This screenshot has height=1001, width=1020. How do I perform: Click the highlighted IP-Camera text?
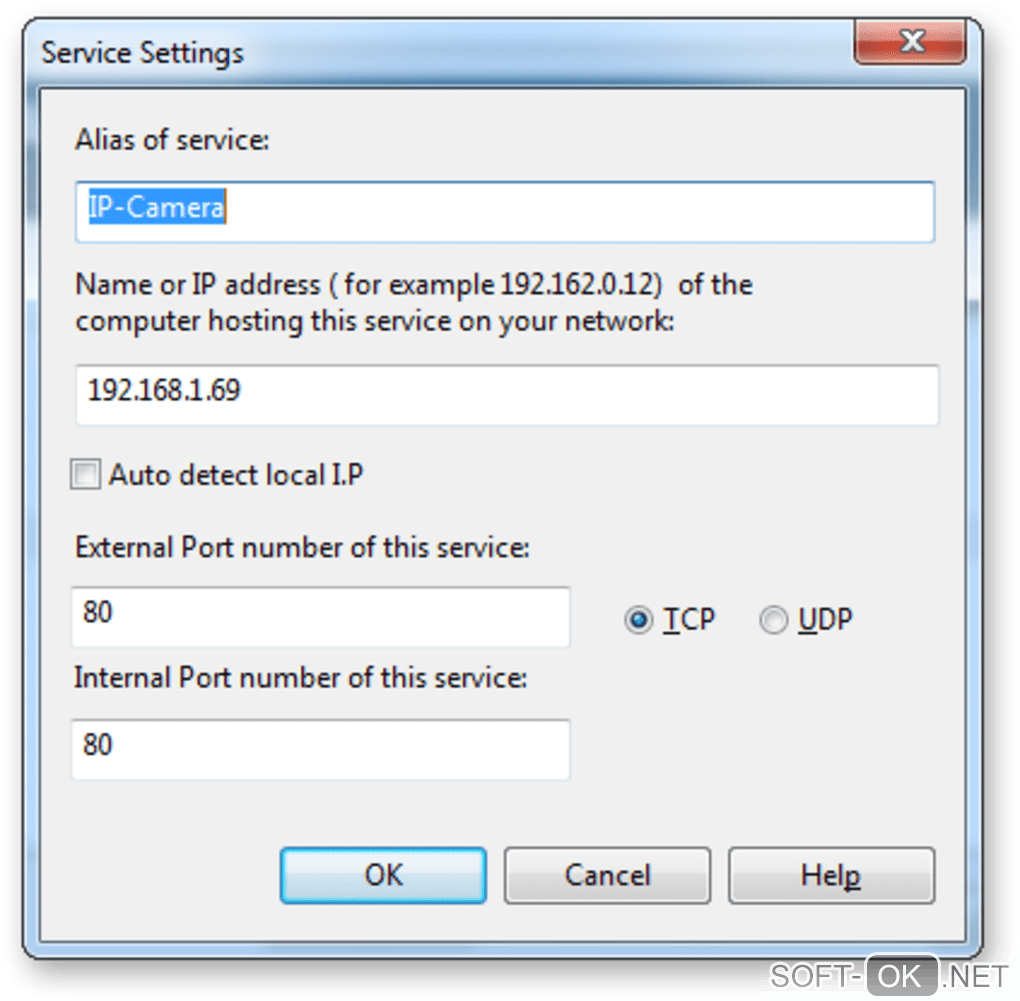click(156, 207)
